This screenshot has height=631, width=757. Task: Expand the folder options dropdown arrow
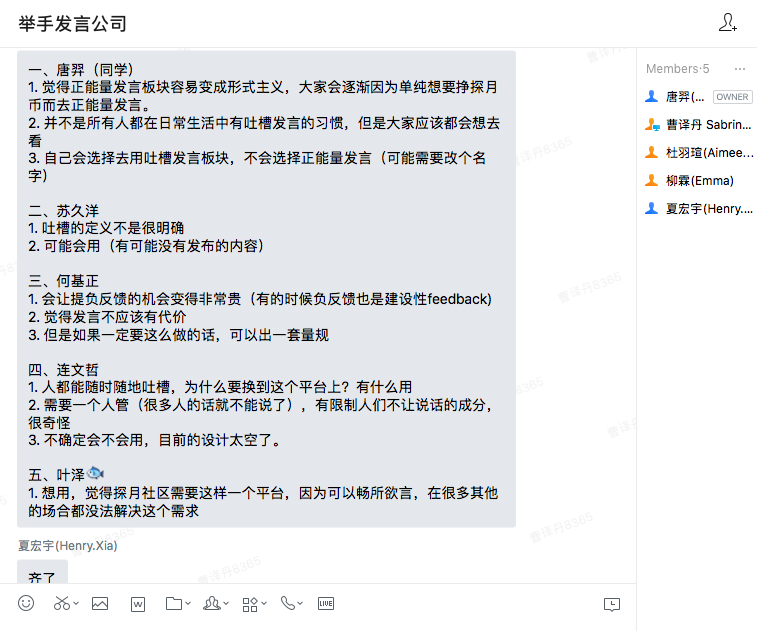point(188,603)
